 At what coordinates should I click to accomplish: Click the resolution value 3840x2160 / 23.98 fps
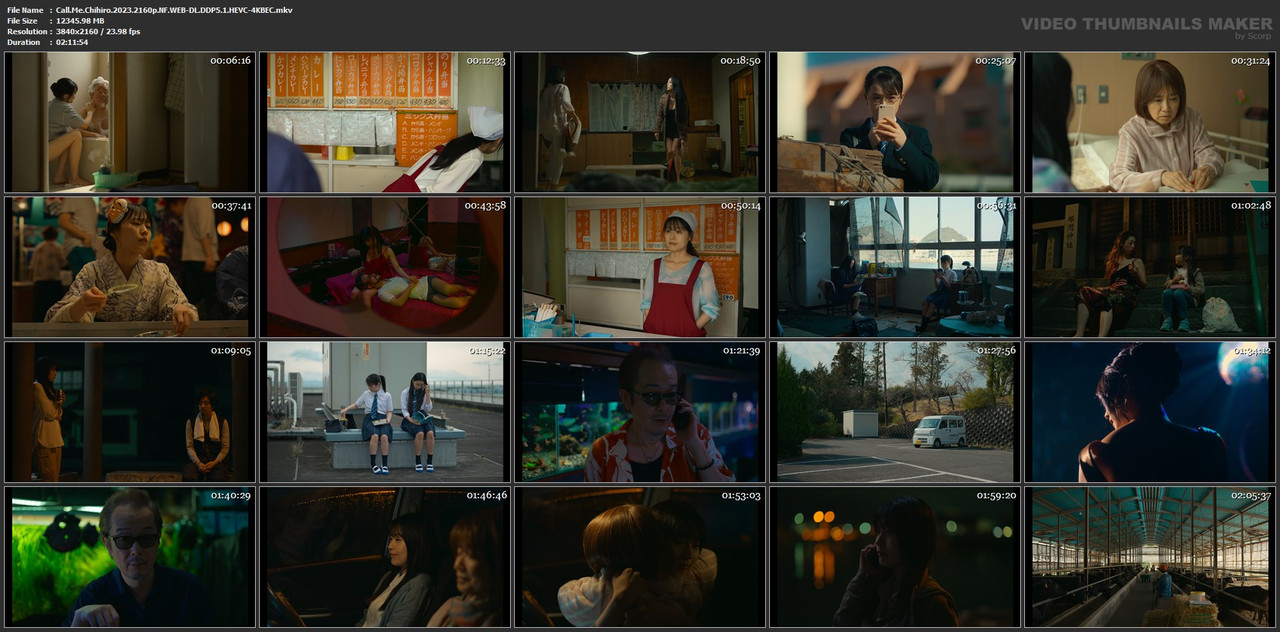click(x=98, y=32)
